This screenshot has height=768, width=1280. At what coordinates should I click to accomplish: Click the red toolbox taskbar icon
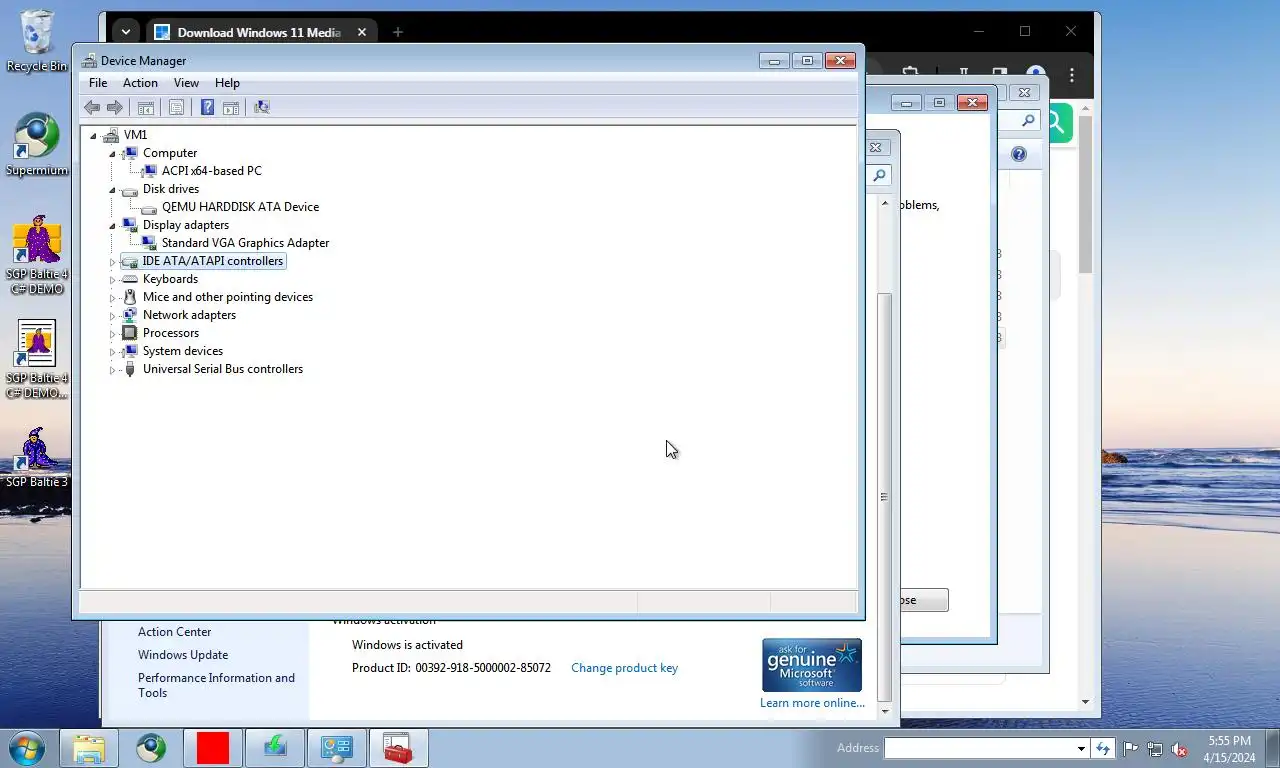tap(399, 748)
